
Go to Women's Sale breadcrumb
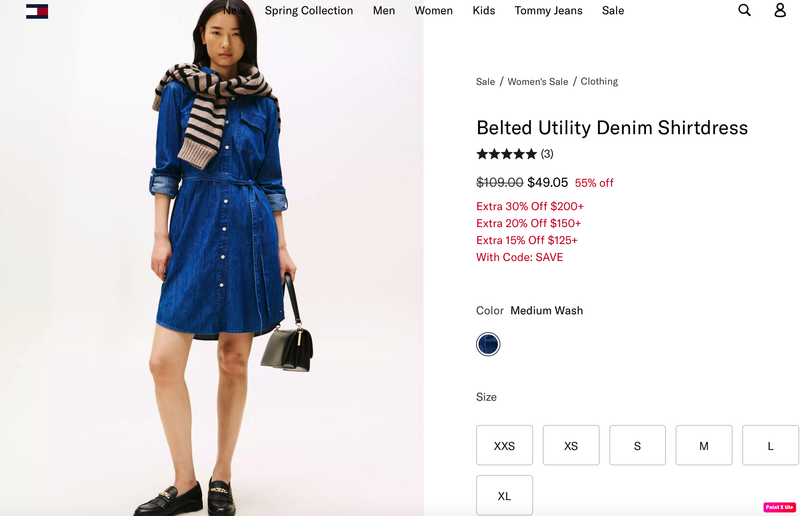coord(538,82)
